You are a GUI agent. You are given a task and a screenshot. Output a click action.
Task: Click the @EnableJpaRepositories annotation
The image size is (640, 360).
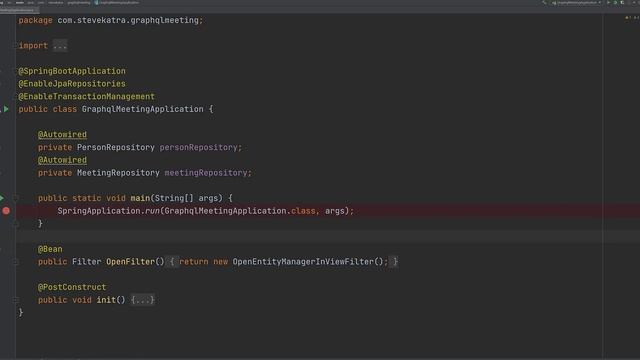[x=72, y=84]
